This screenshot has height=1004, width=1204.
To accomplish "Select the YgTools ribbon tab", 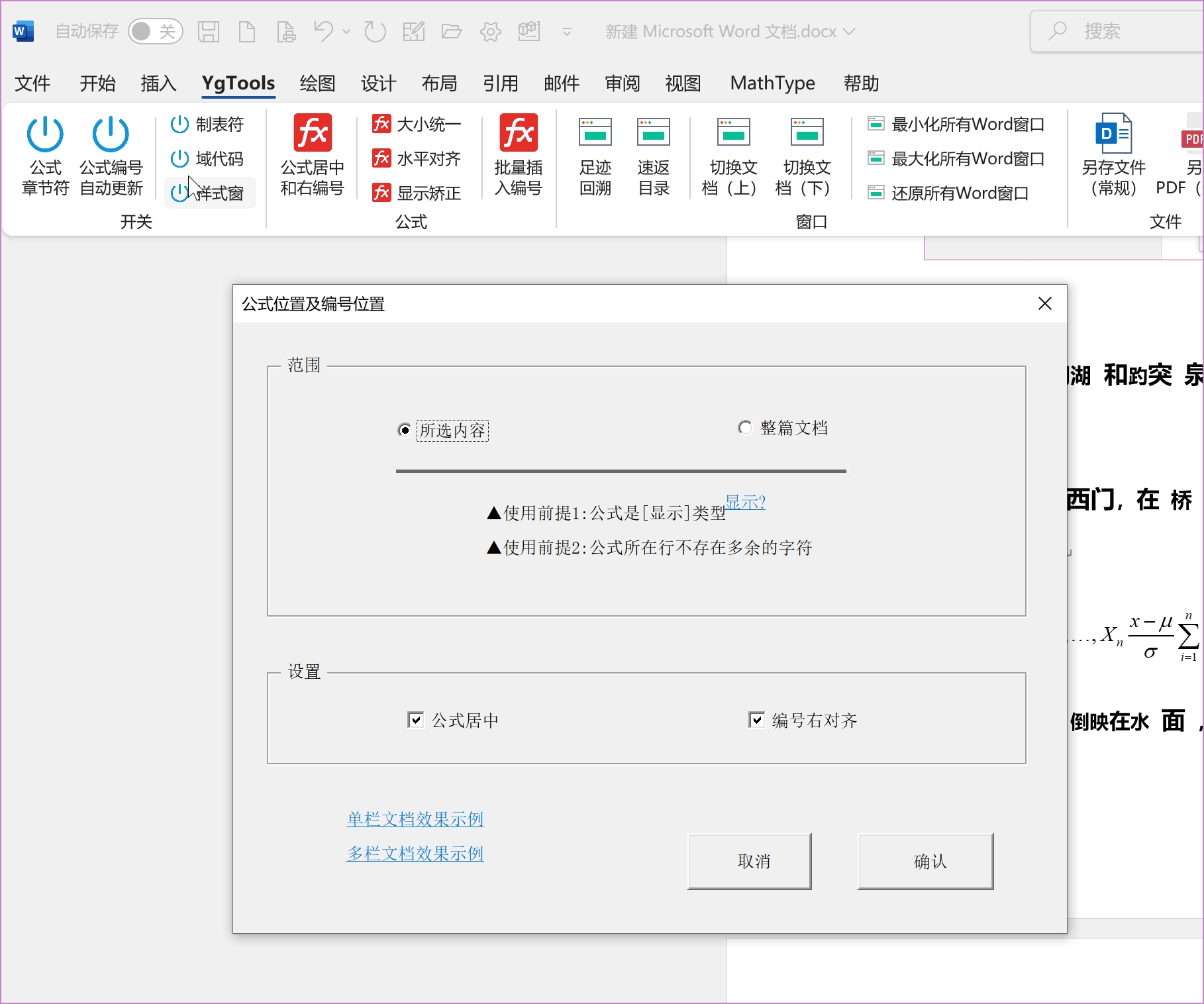I will point(238,83).
